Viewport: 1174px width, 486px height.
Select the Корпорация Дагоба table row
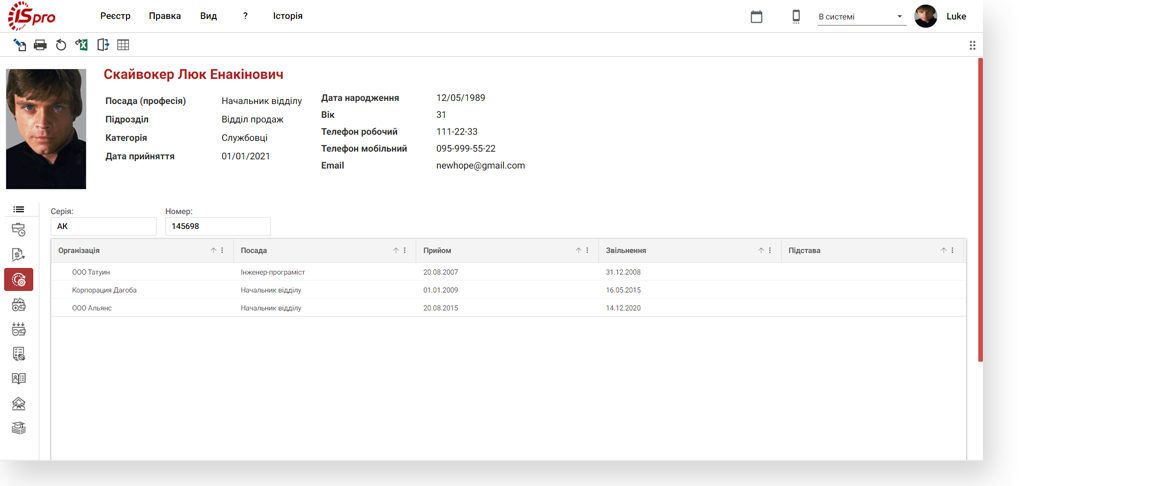coord(508,290)
